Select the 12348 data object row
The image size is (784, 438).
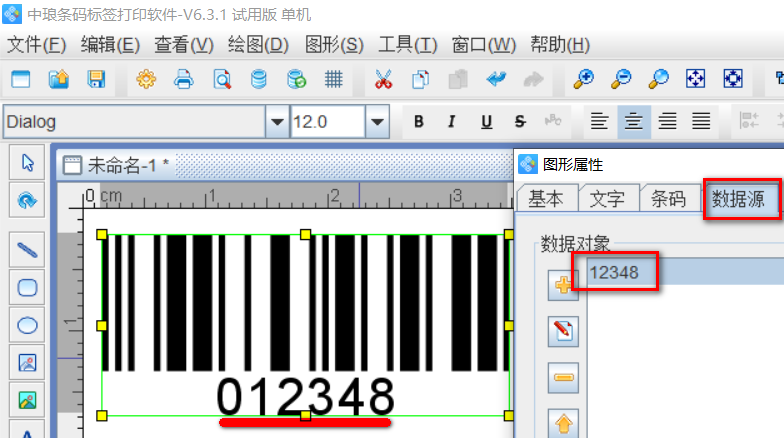(686, 272)
